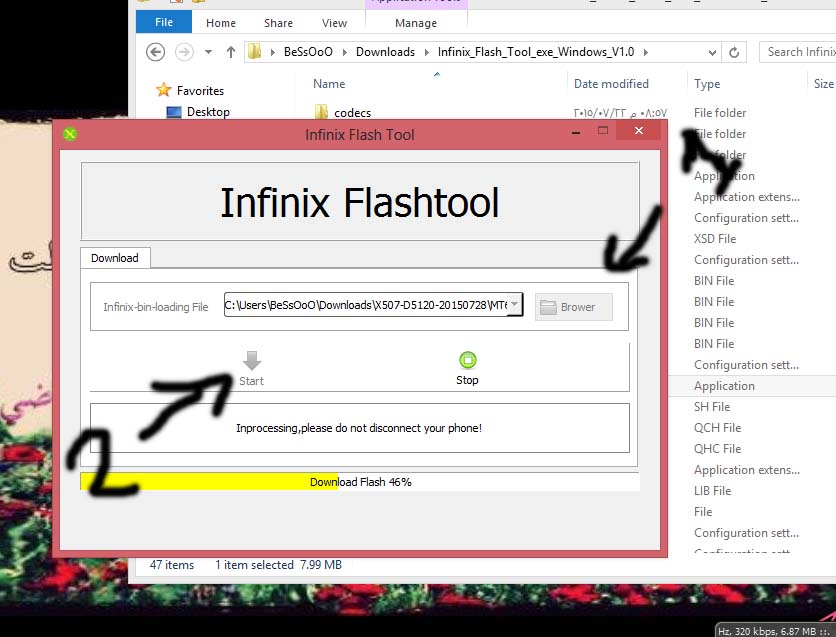Click the SH File type entry

pyautogui.click(x=712, y=407)
